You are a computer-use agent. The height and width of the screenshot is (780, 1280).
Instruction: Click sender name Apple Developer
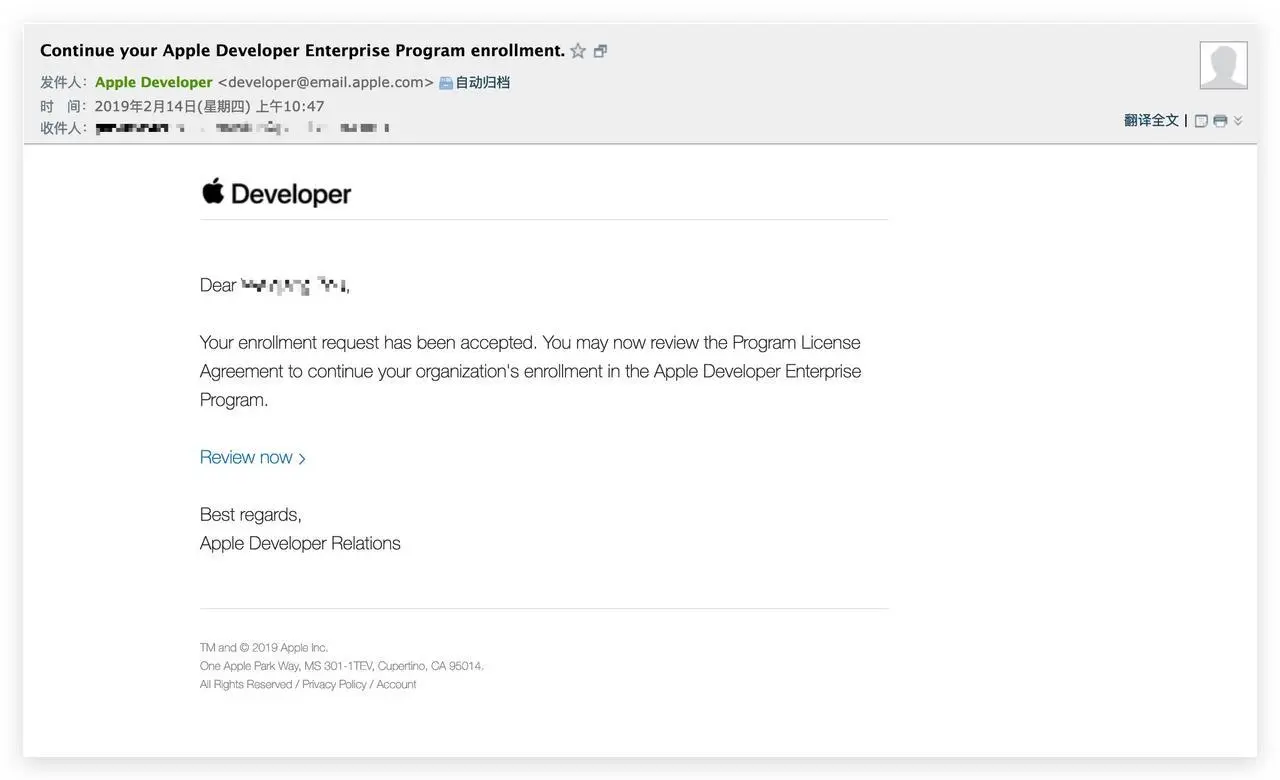tap(154, 82)
